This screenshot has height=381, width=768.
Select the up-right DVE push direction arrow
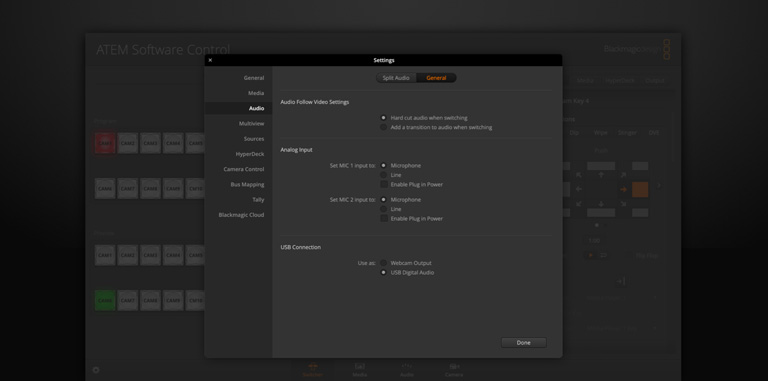point(623,175)
